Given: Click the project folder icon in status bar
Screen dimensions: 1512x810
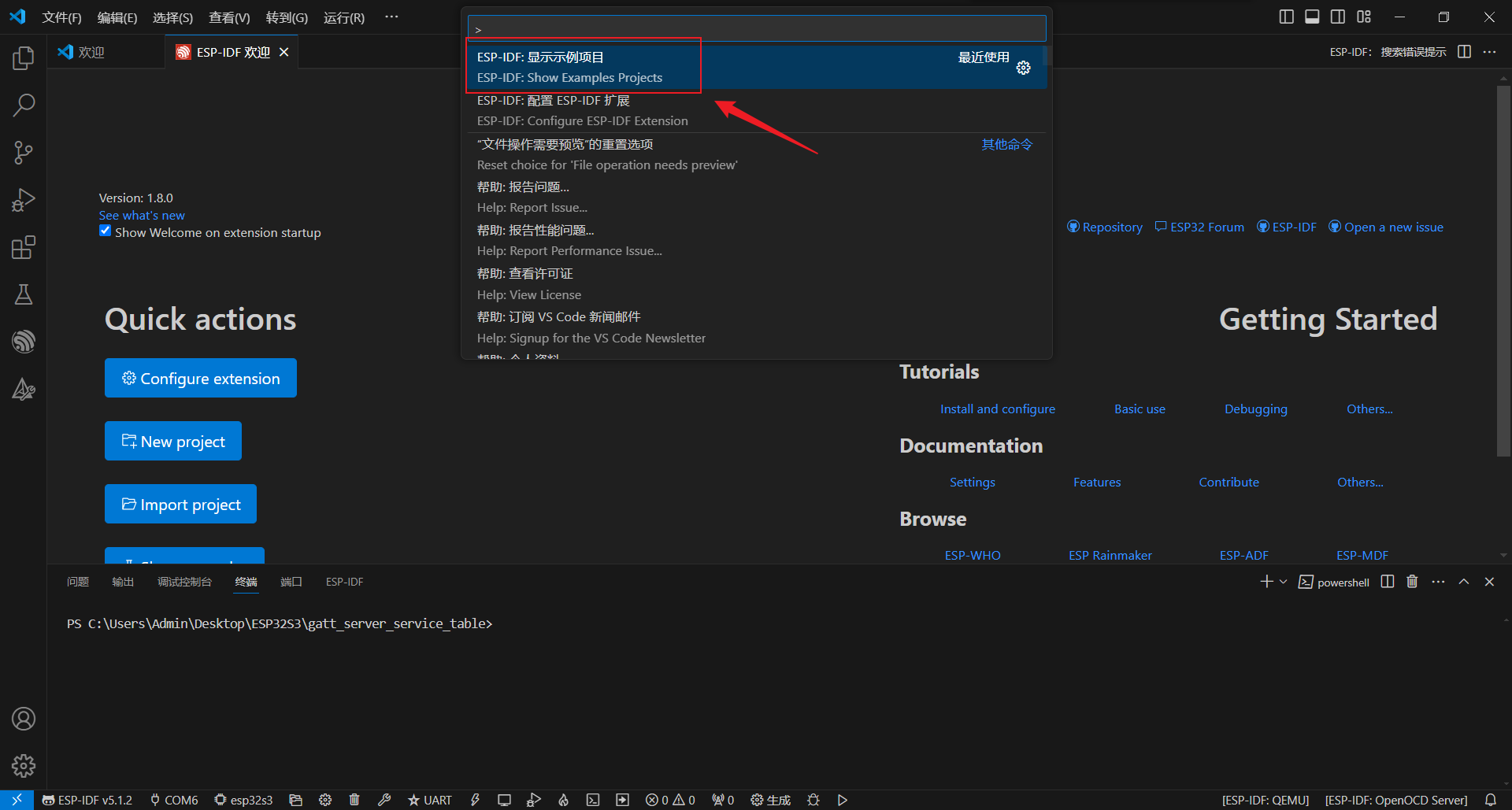Looking at the screenshot, I should click(x=296, y=800).
